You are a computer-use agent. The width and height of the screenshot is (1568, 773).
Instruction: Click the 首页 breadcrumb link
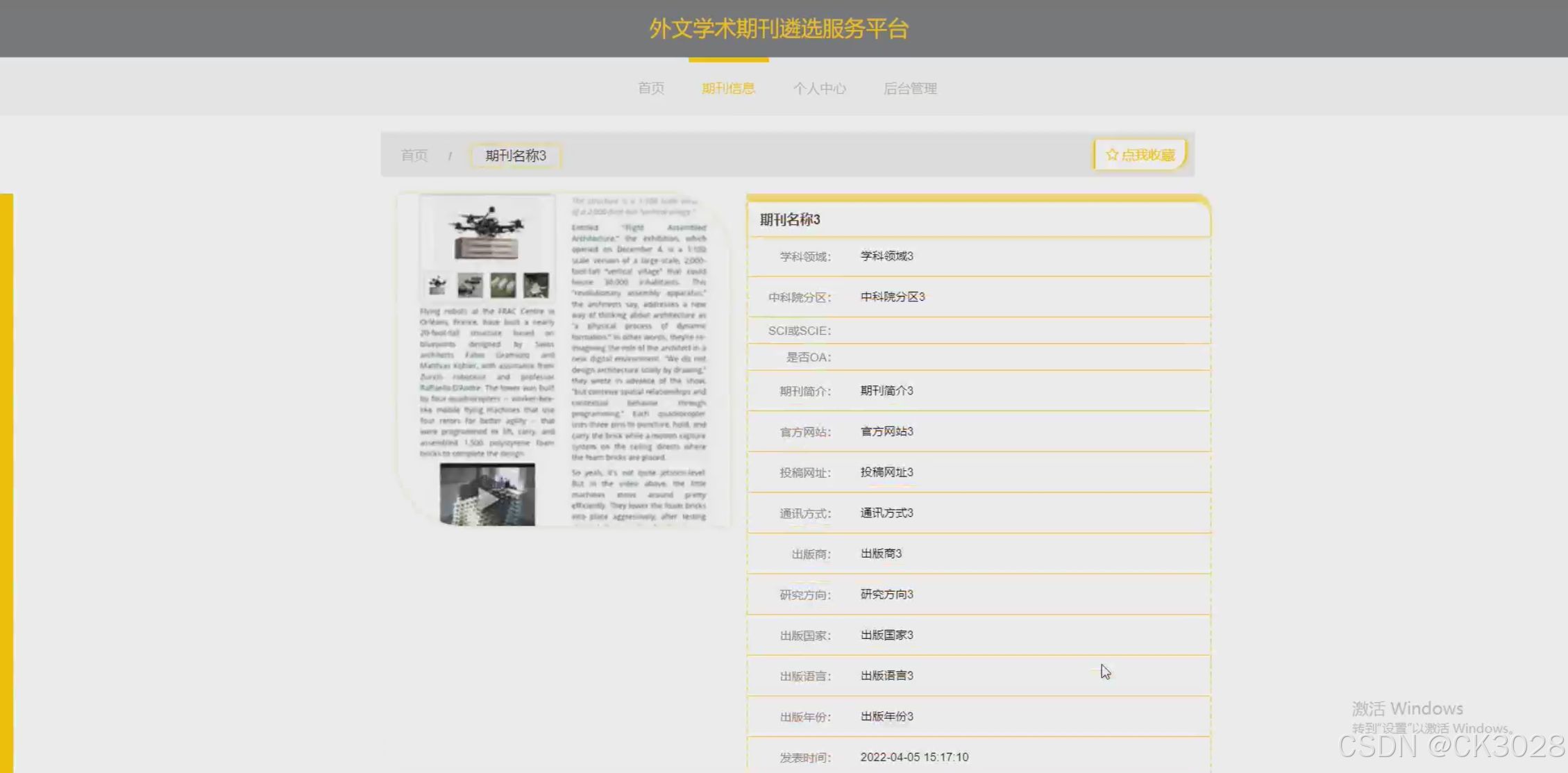(414, 156)
